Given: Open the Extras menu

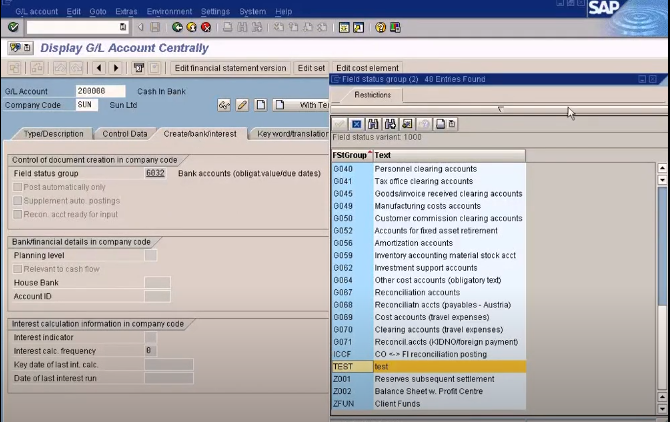Looking at the screenshot, I should point(126,12).
